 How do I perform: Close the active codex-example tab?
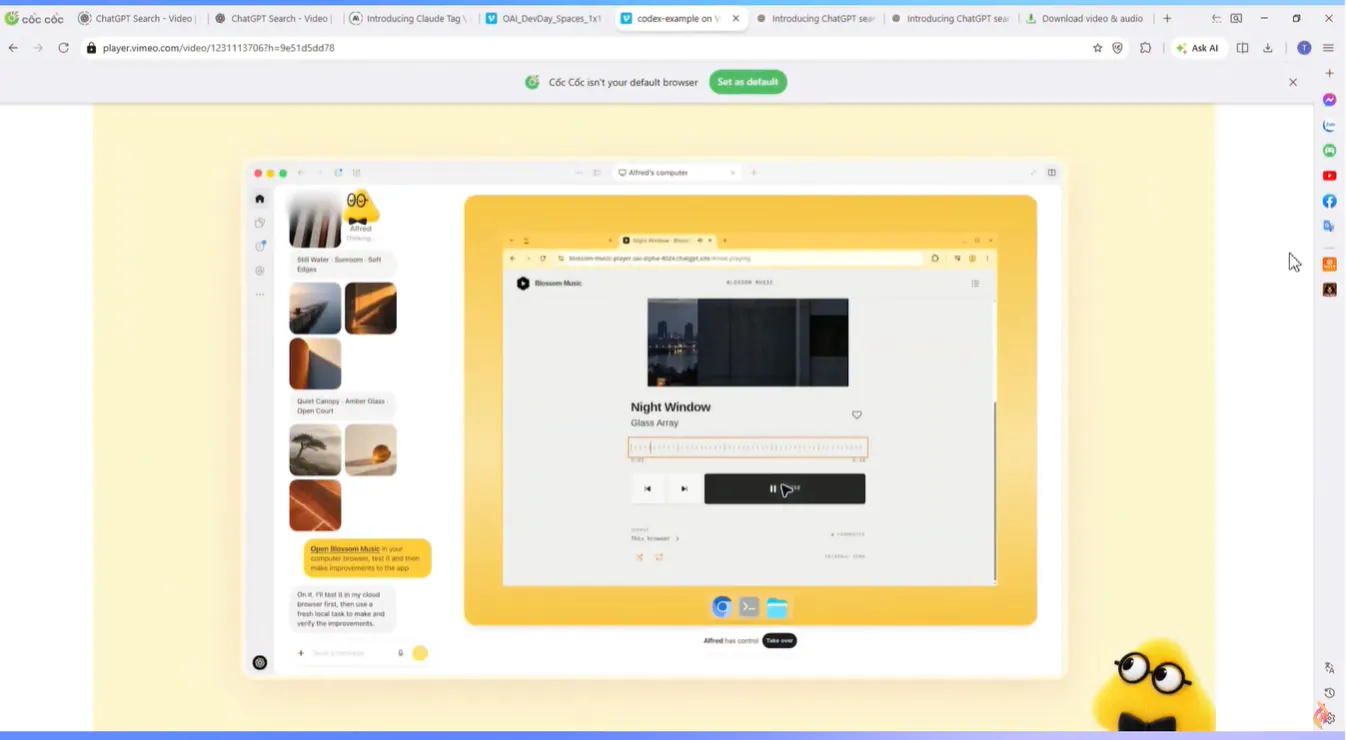736,18
